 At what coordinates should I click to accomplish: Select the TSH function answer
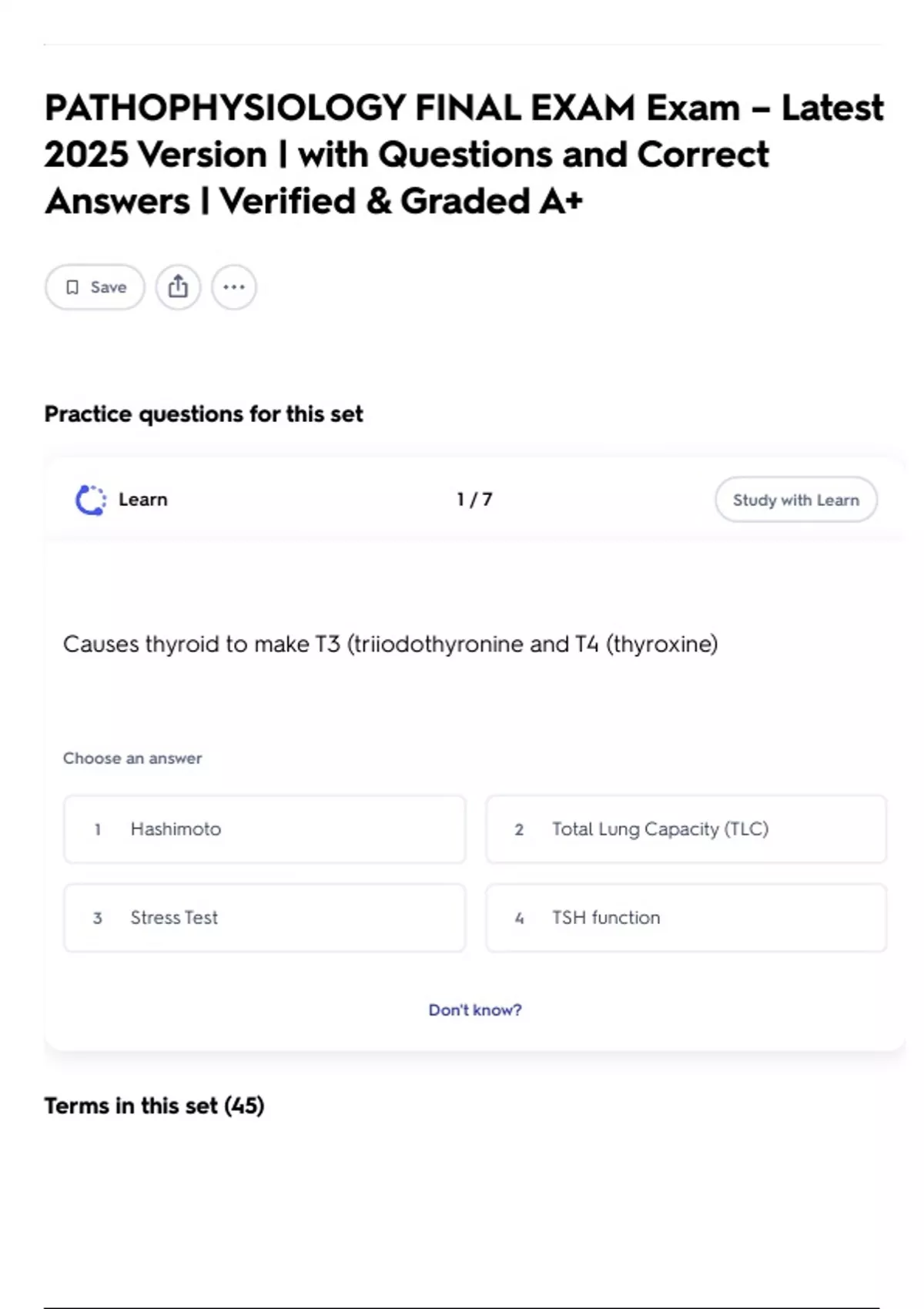click(x=685, y=918)
